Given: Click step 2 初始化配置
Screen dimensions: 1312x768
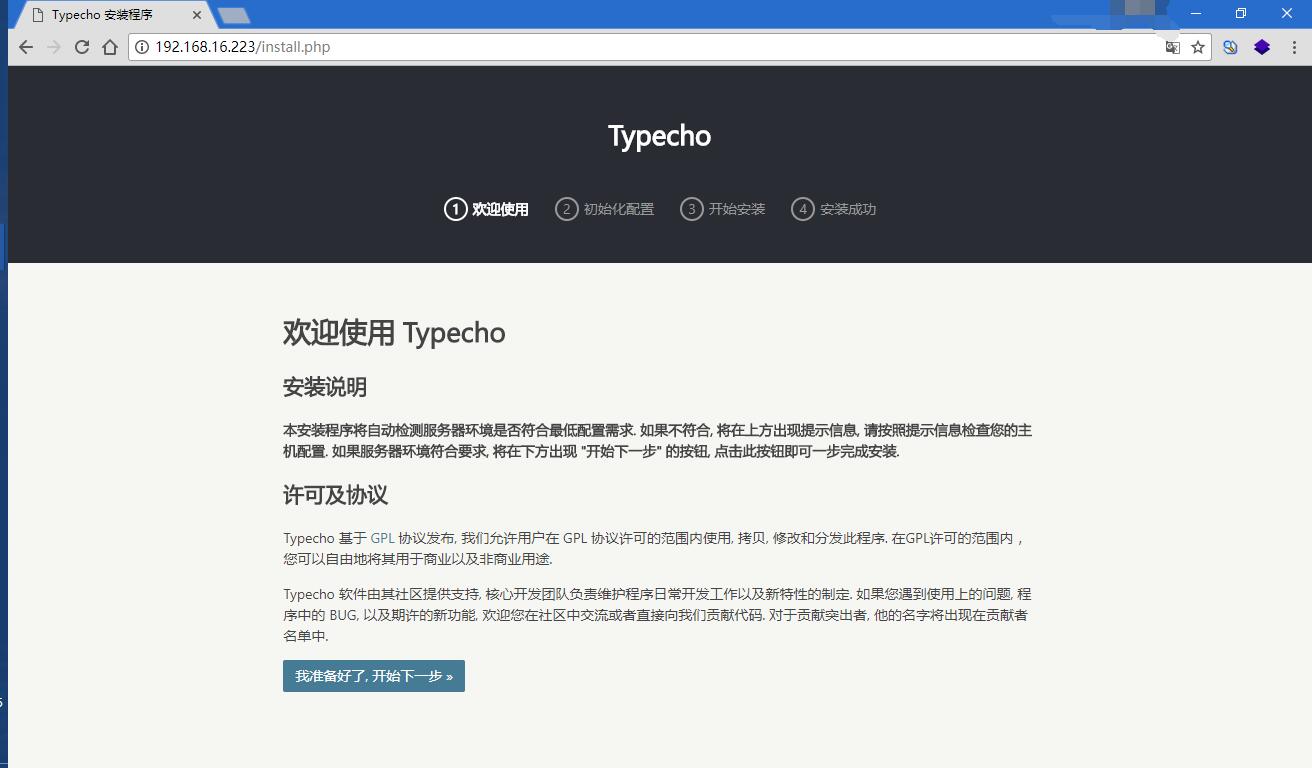Looking at the screenshot, I should 605,209.
